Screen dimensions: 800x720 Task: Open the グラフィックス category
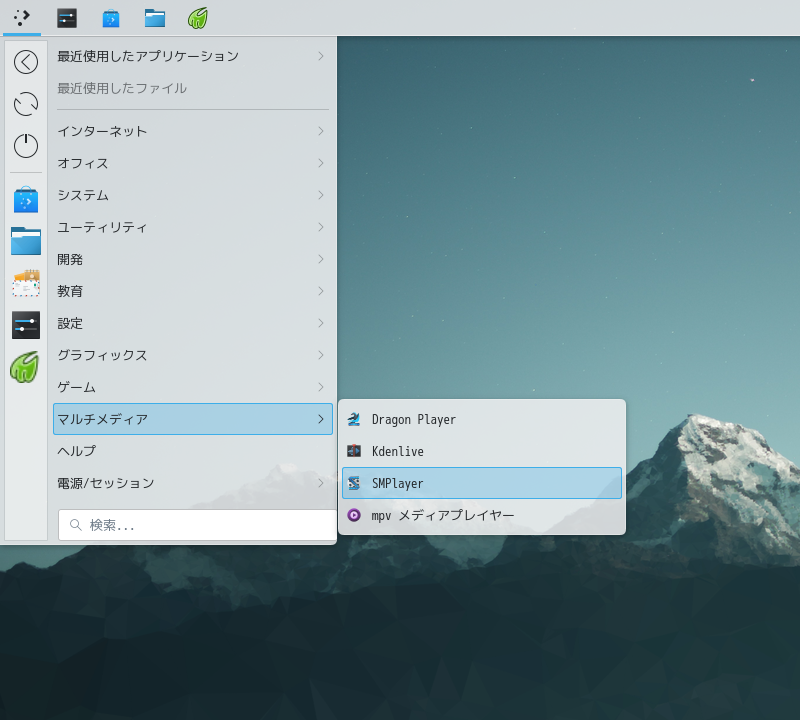coord(193,355)
